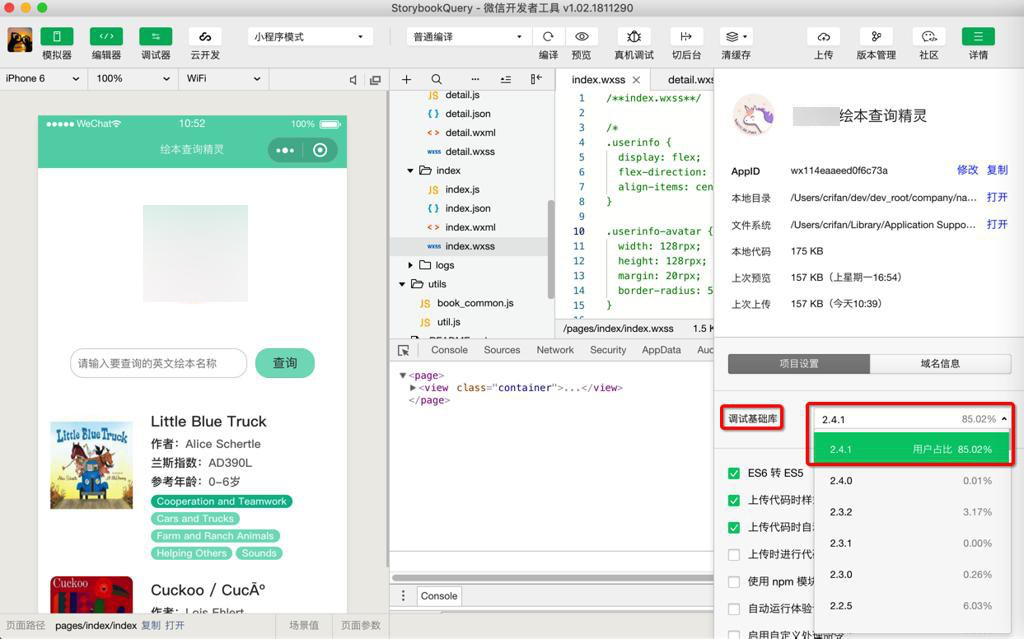Toggle second checked upload code option

tap(734, 500)
